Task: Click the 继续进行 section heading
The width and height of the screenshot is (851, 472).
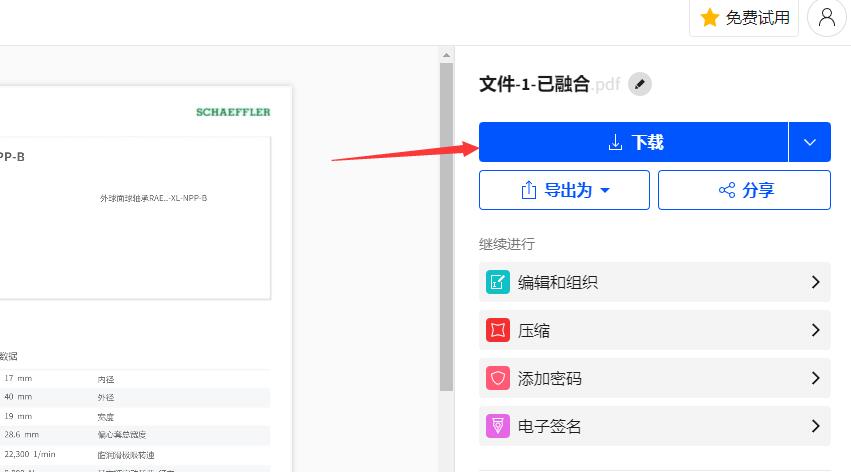Action: [x=507, y=244]
